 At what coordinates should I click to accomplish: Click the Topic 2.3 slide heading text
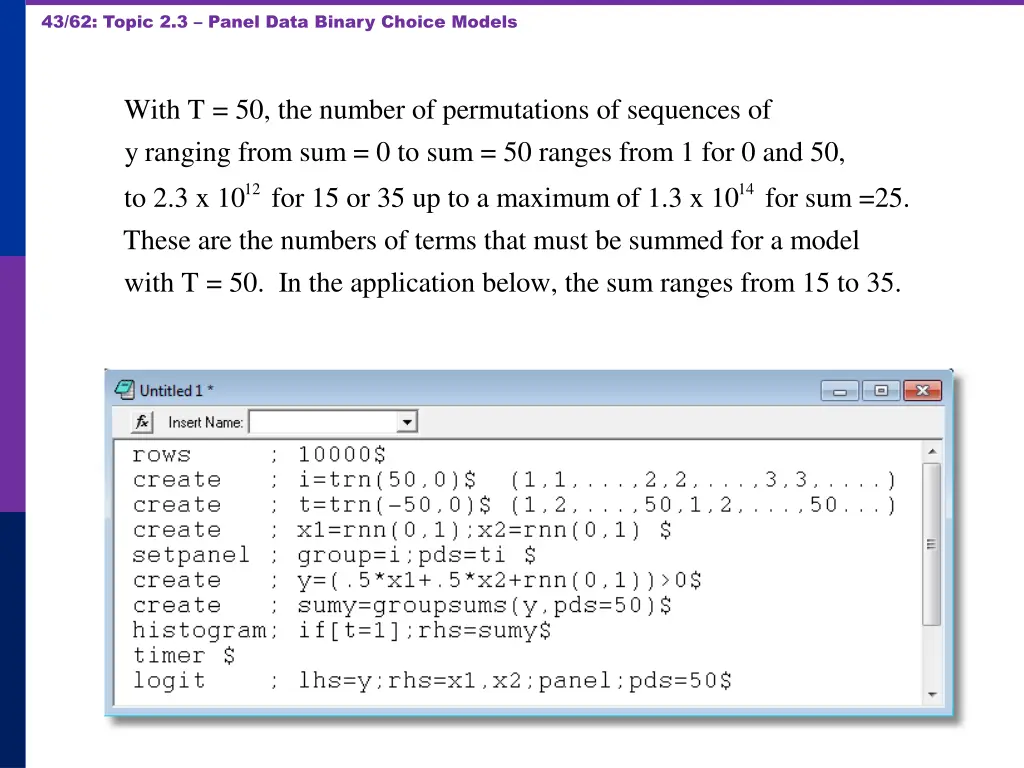(x=277, y=21)
